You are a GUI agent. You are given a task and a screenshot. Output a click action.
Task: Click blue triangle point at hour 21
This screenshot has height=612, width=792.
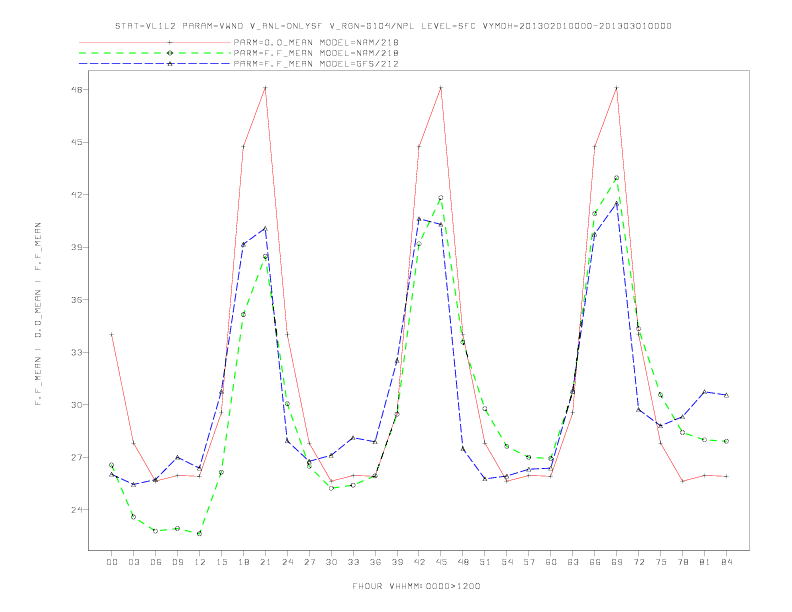(x=265, y=229)
